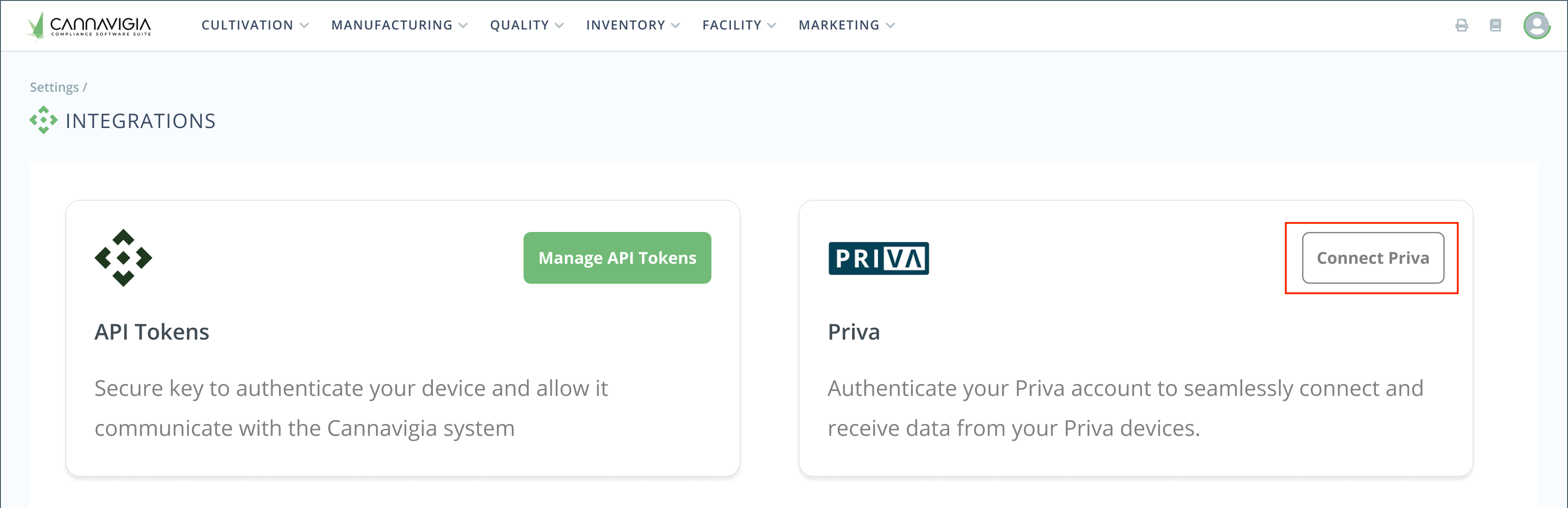This screenshot has width=1568, height=508.
Task: Expand the Manufacturing dropdown menu
Action: pyautogui.click(x=399, y=25)
